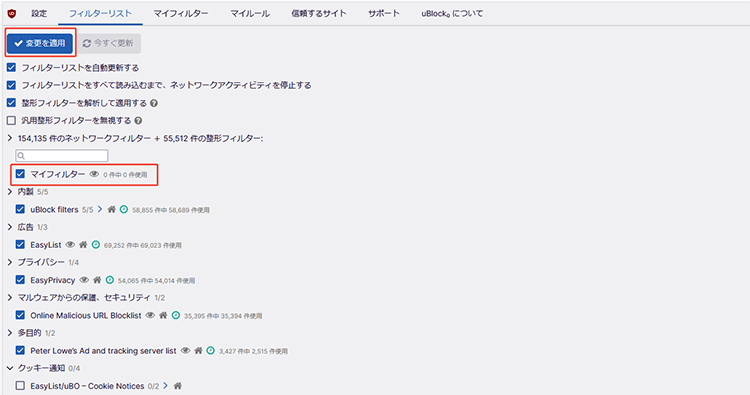Viewport: 750px width, 395px height.
Task: View EasyPrivacy content via its eye icon
Action: pyautogui.click(x=84, y=280)
